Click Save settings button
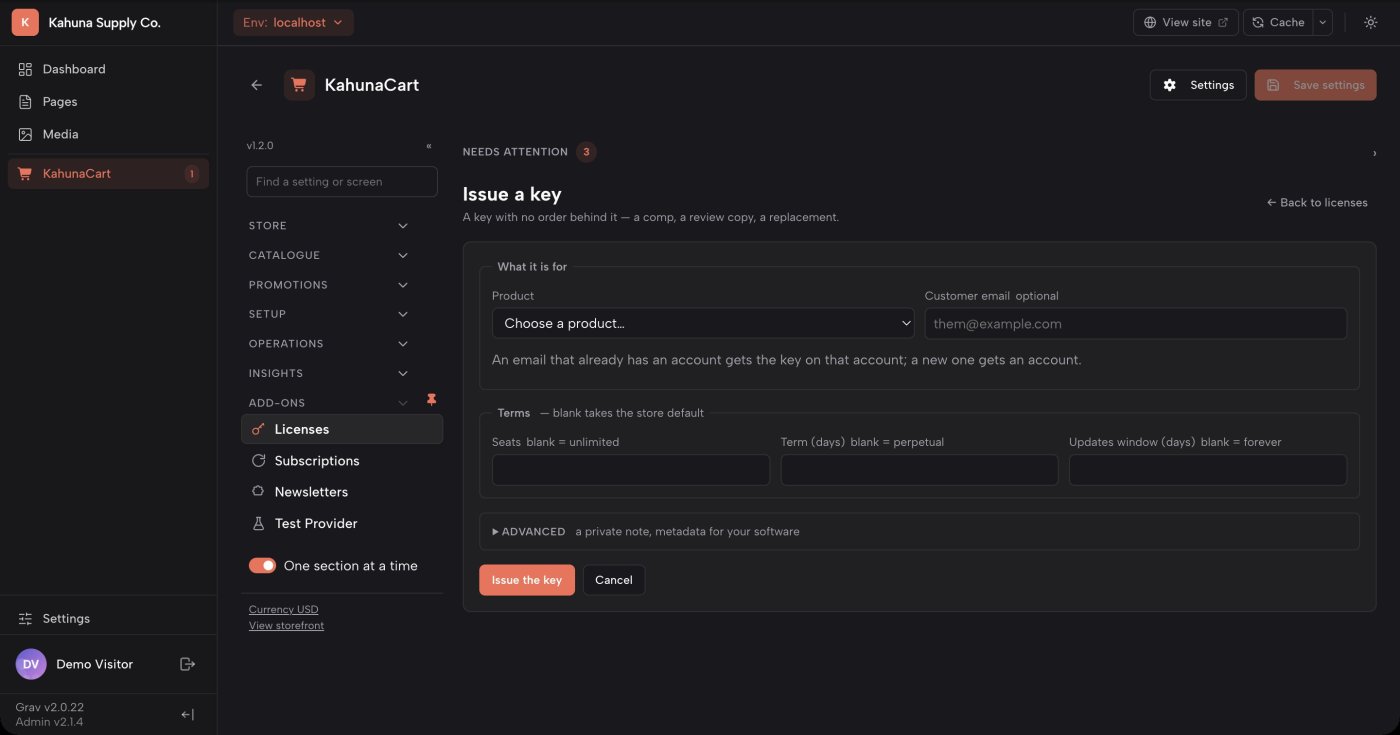Viewport: 1400px width, 735px height. pos(1315,85)
